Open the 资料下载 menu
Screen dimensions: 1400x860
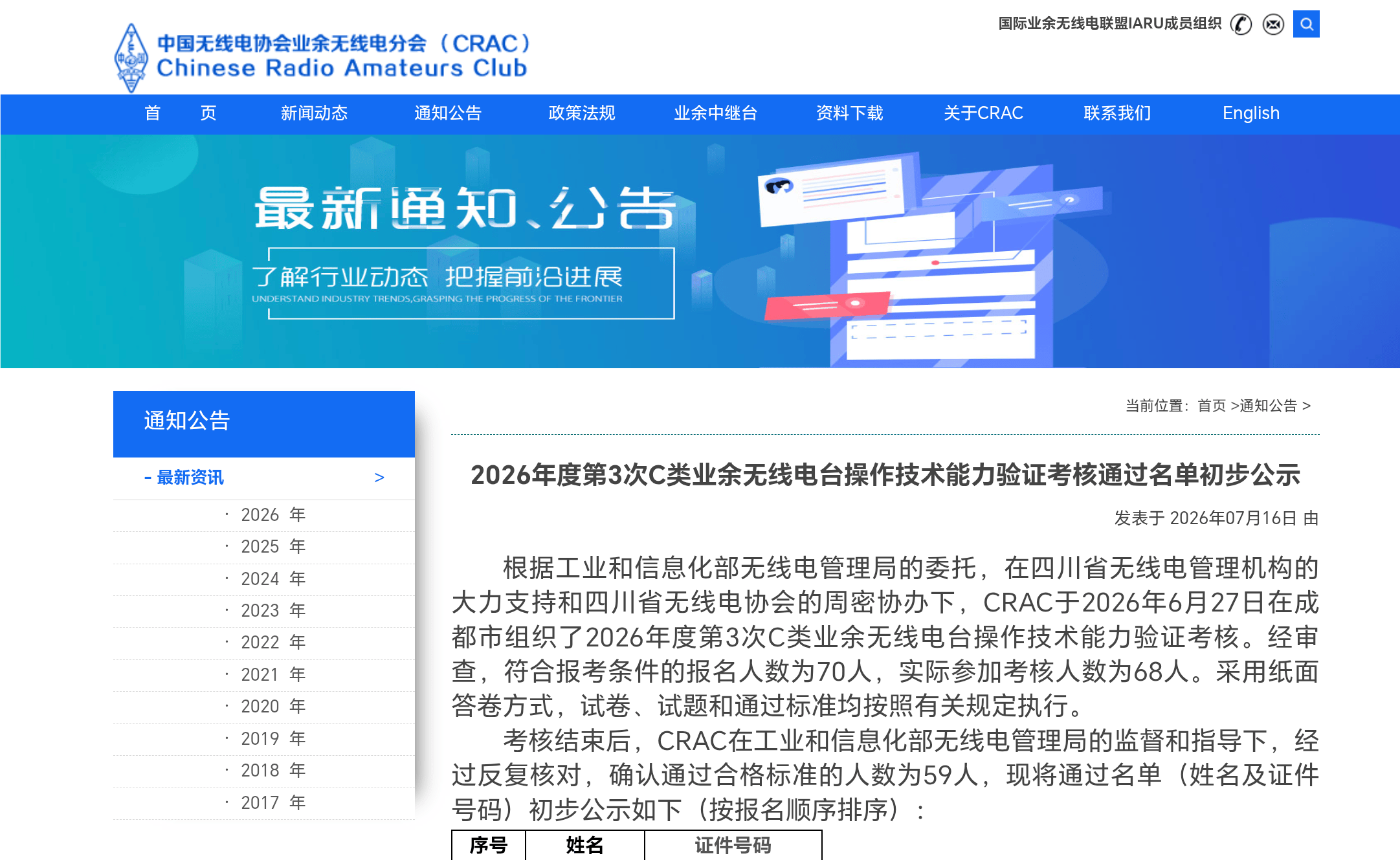(850, 113)
